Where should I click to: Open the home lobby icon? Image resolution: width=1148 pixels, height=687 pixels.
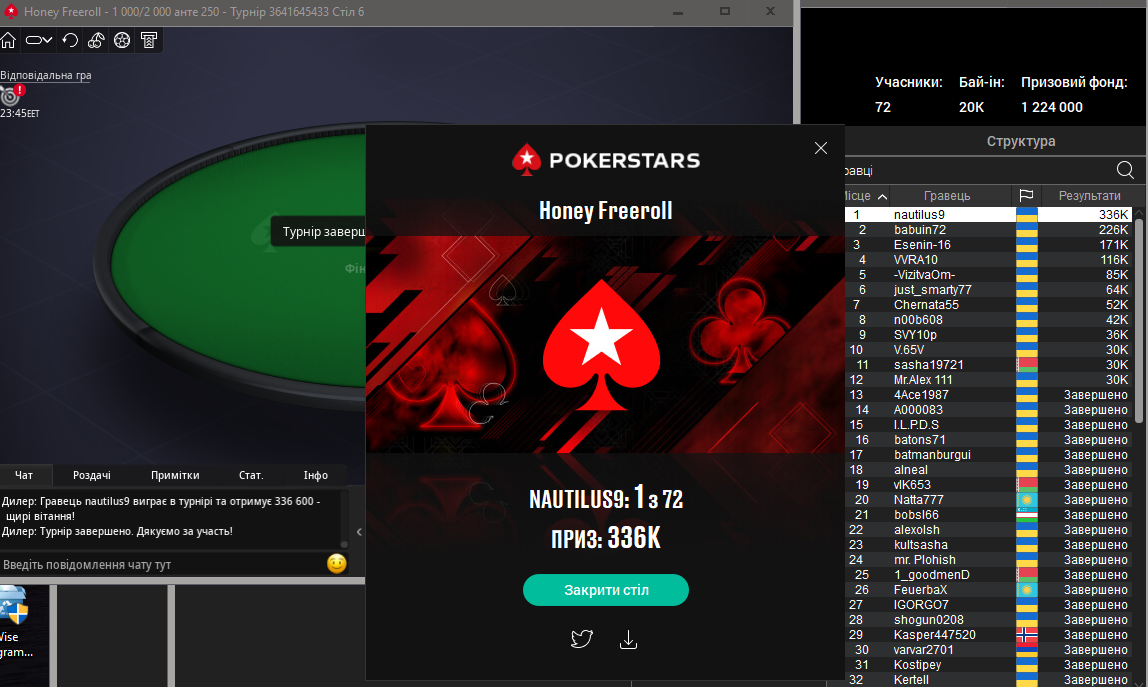pos(8,40)
